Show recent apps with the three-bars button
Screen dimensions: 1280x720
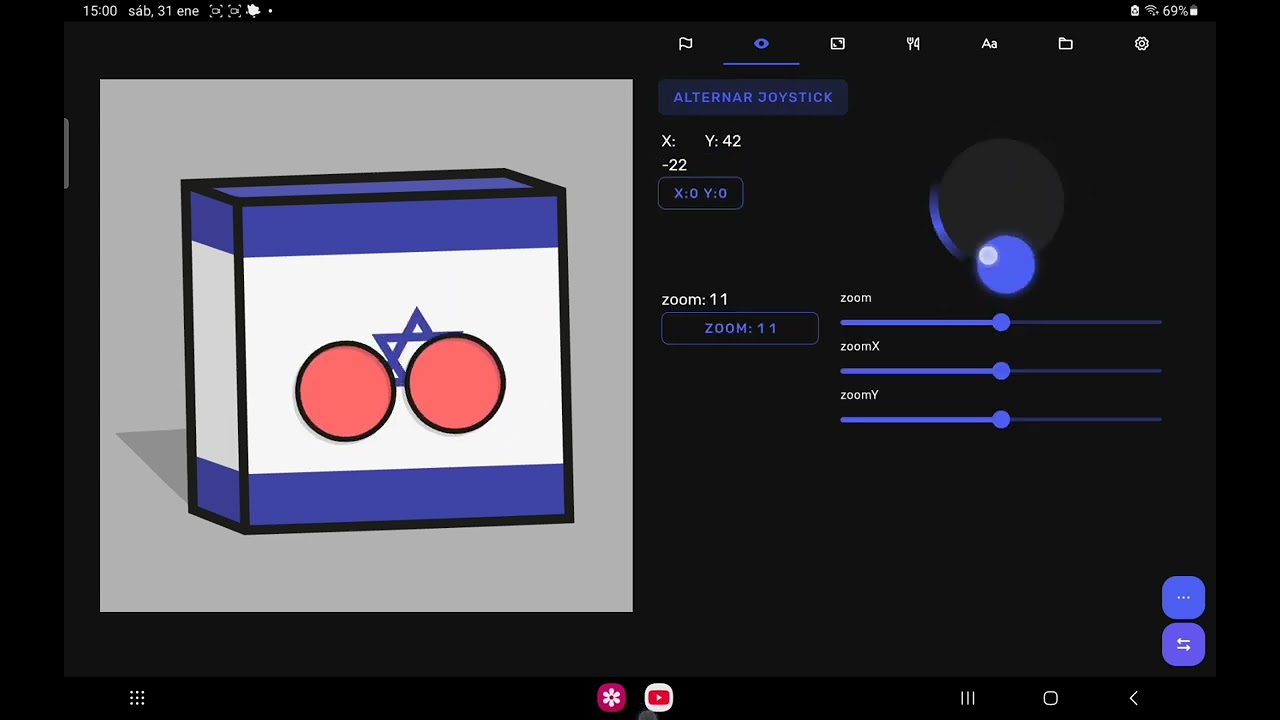pyautogui.click(x=968, y=698)
